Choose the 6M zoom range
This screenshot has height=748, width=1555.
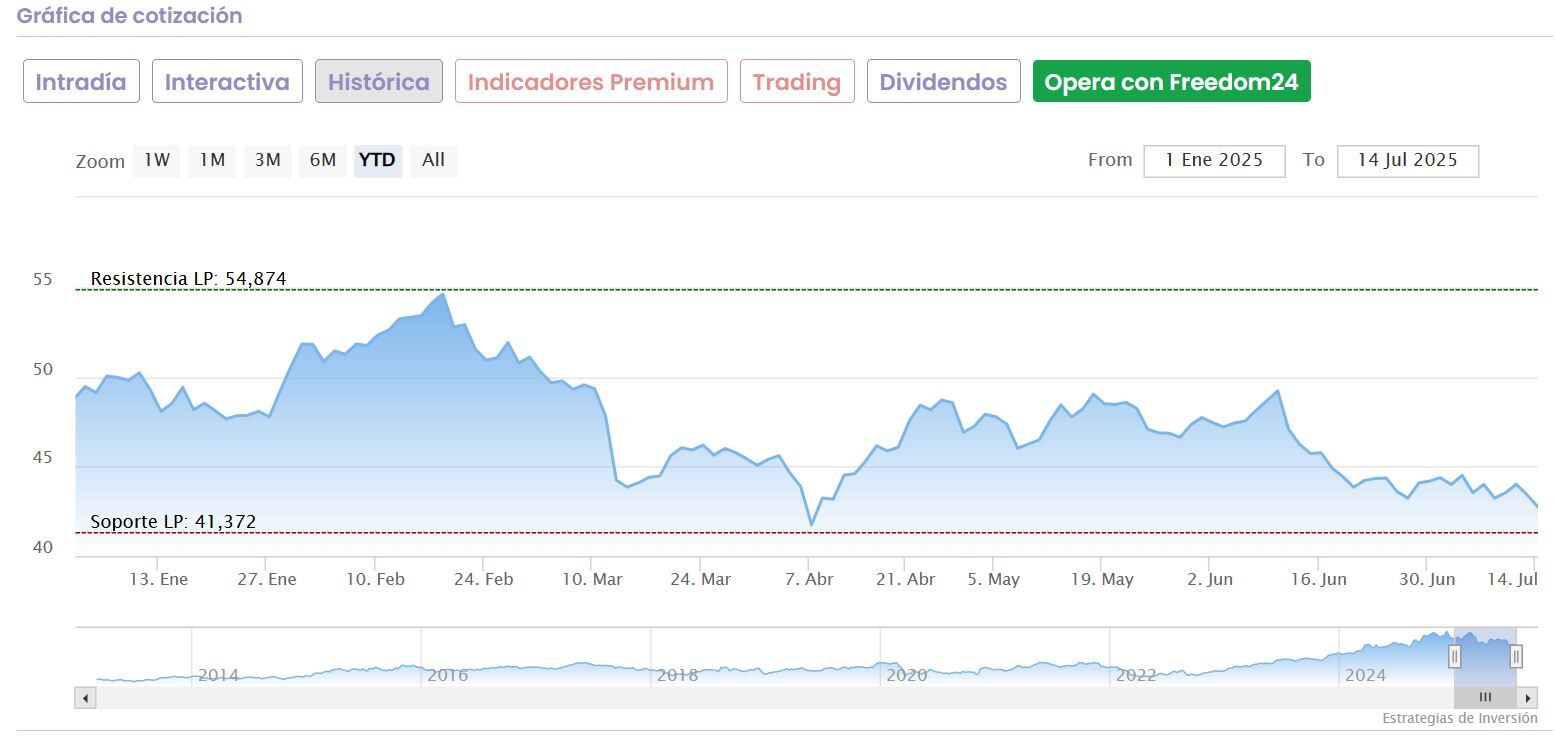[322, 160]
